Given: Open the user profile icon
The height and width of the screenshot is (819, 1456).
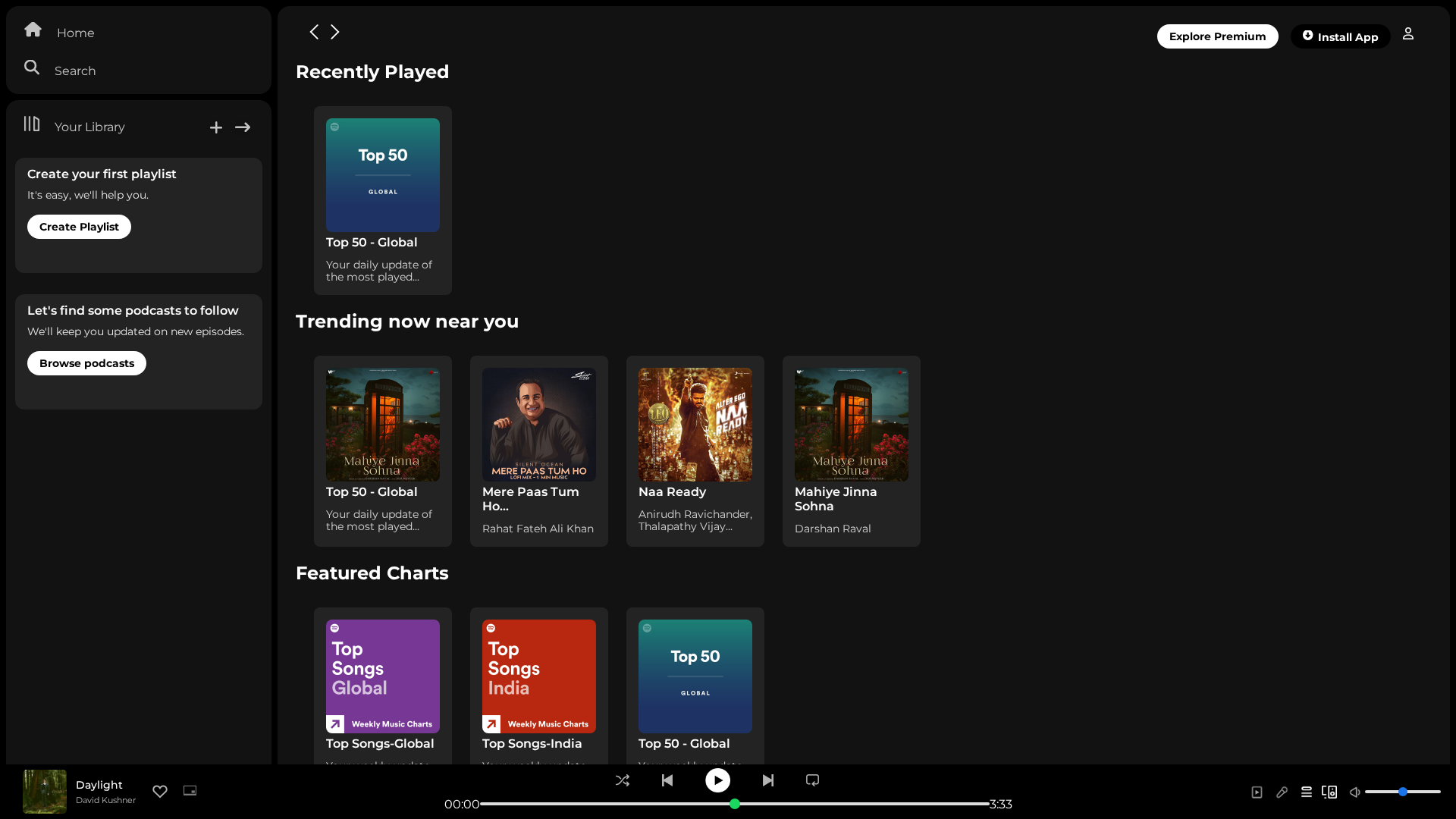Looking at the screenshot, I should 1408,33.
